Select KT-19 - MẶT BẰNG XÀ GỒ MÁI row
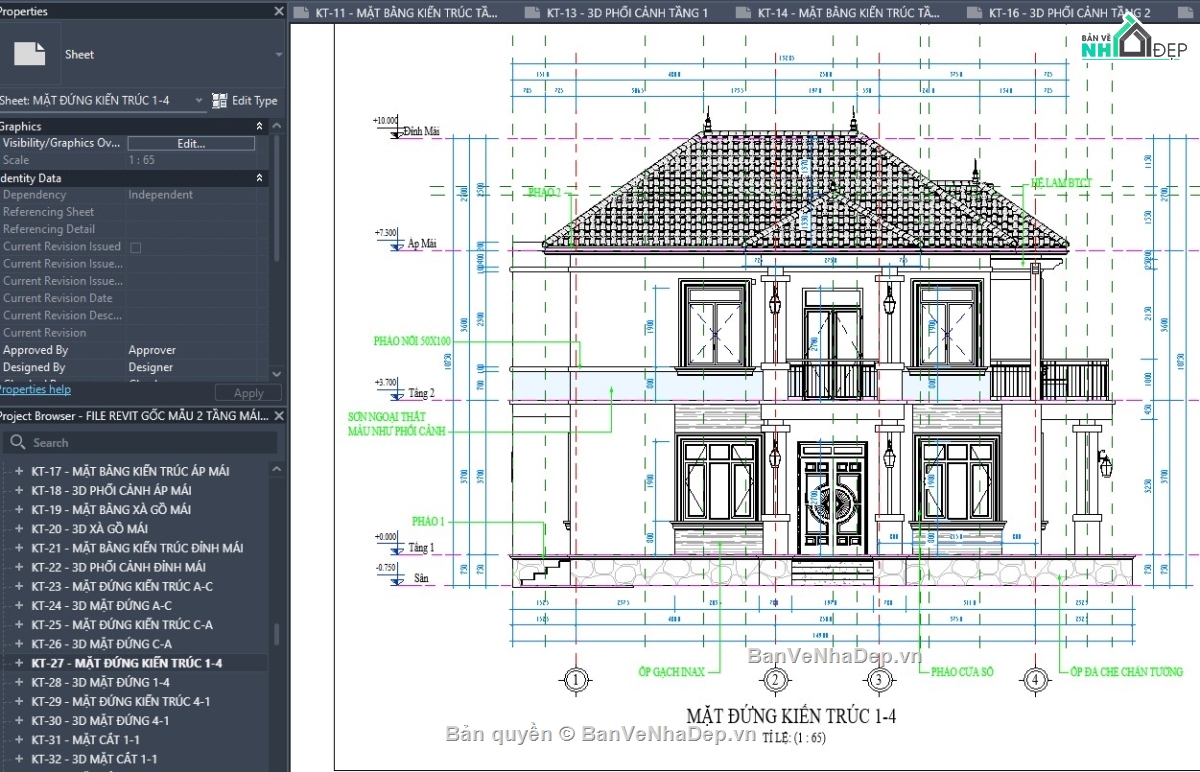The height and width of the screenshot is (772, 1200). click(x=112, y=509)
